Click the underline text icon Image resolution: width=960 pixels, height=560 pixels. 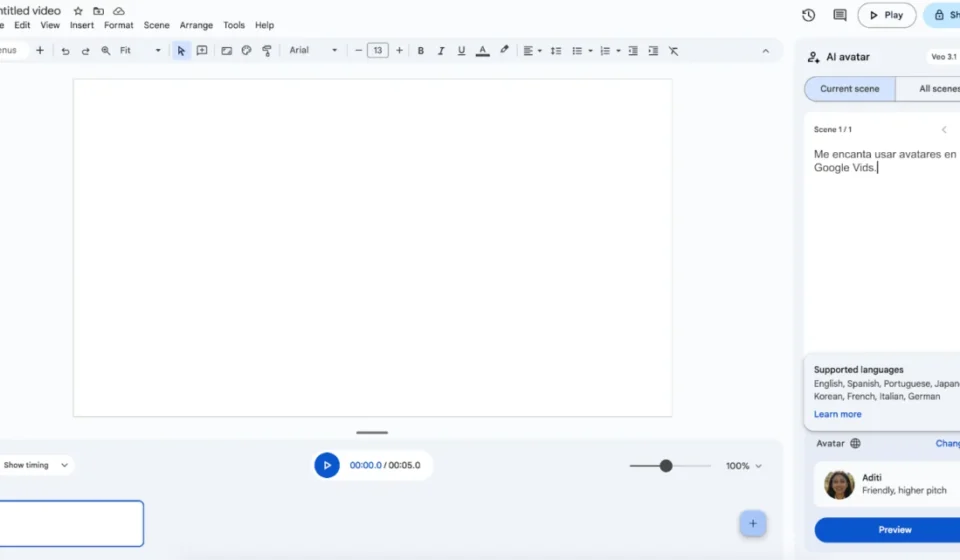point(461,51)
